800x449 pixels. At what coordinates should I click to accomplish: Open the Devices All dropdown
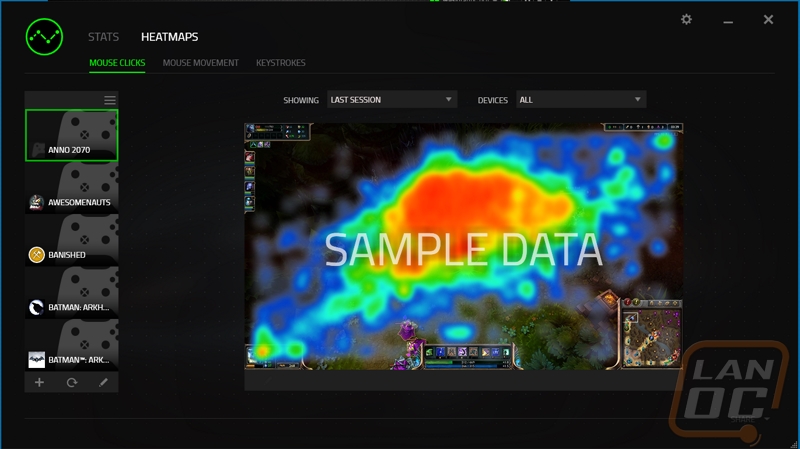pos(581,100)
